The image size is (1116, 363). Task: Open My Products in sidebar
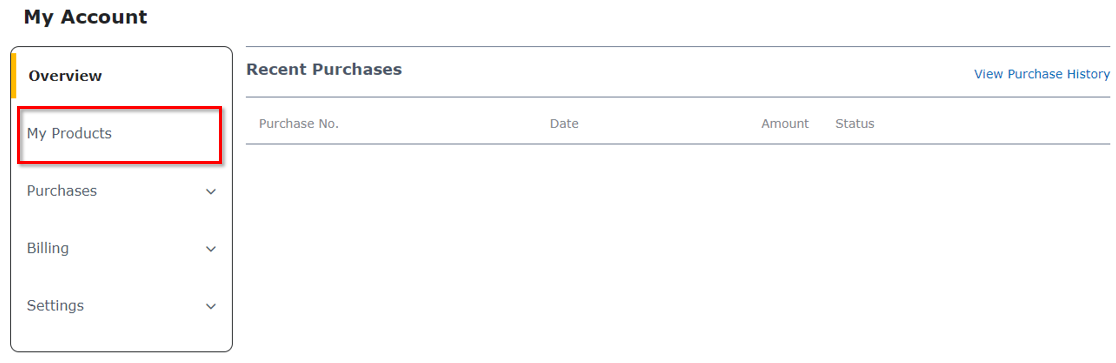coord(69,133)
